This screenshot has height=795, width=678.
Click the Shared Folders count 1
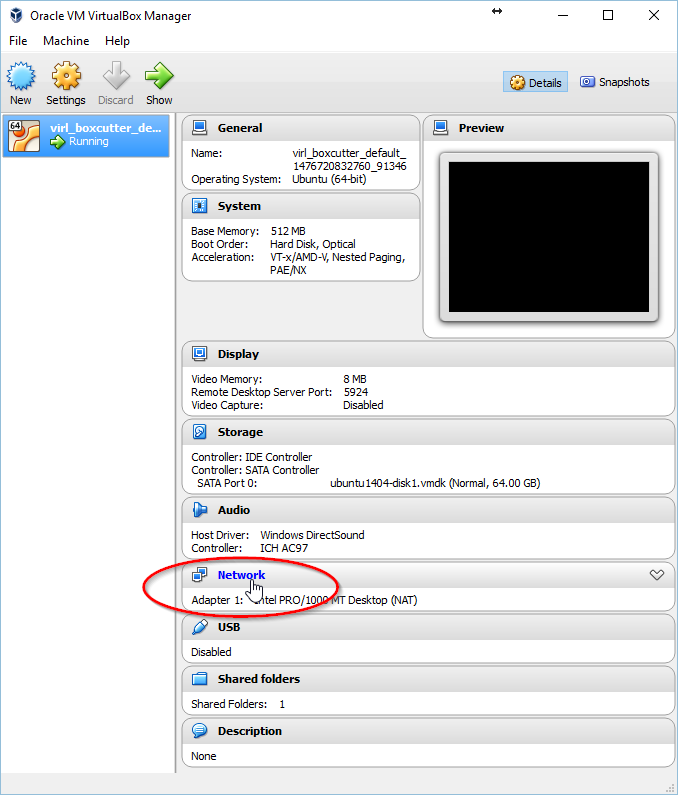(x=282, y=704)
